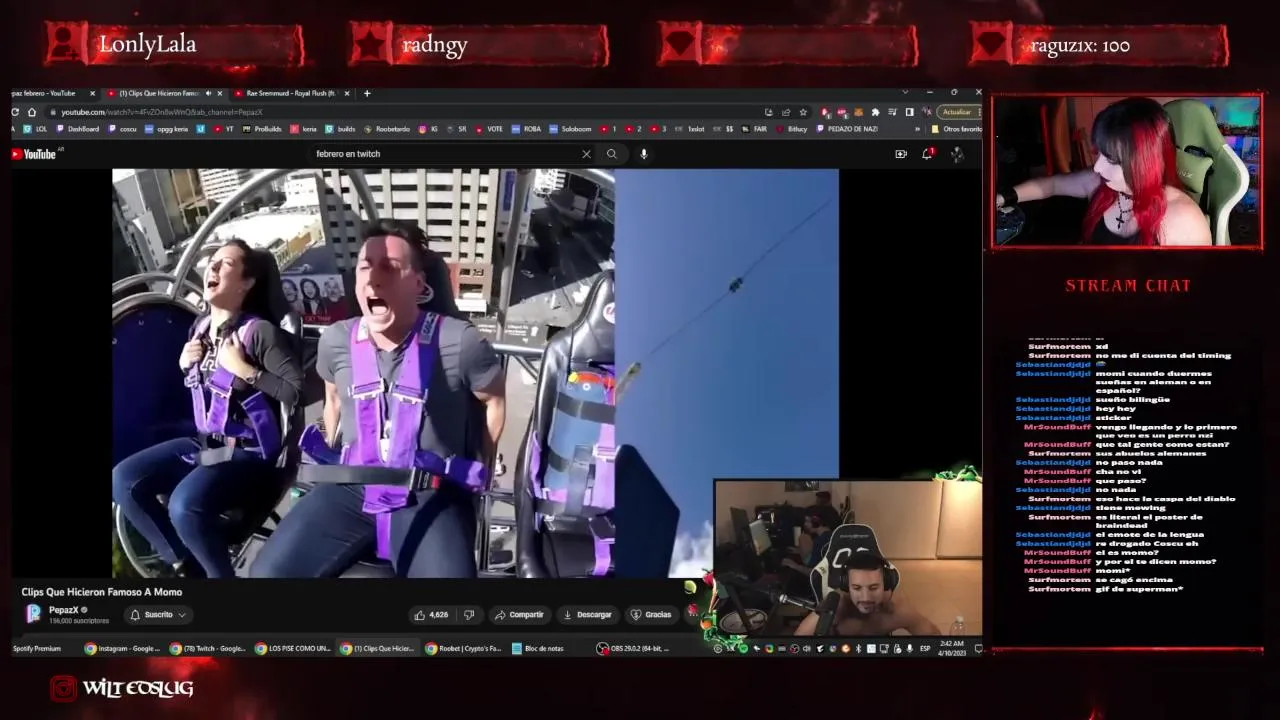Click the ESP language indicator in taskbar
The height and width of the screenshot is (720, 1280).
pos(925,648)
